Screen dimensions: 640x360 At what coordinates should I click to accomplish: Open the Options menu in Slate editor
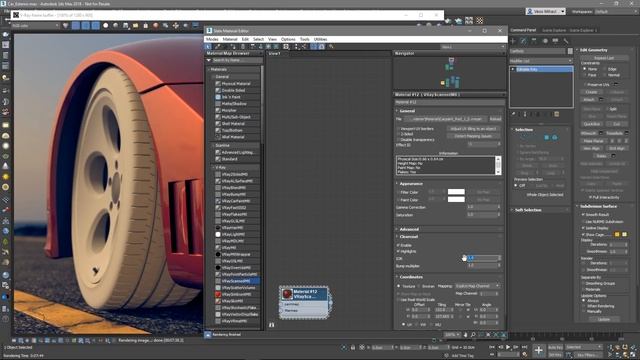tap(288, 39)
